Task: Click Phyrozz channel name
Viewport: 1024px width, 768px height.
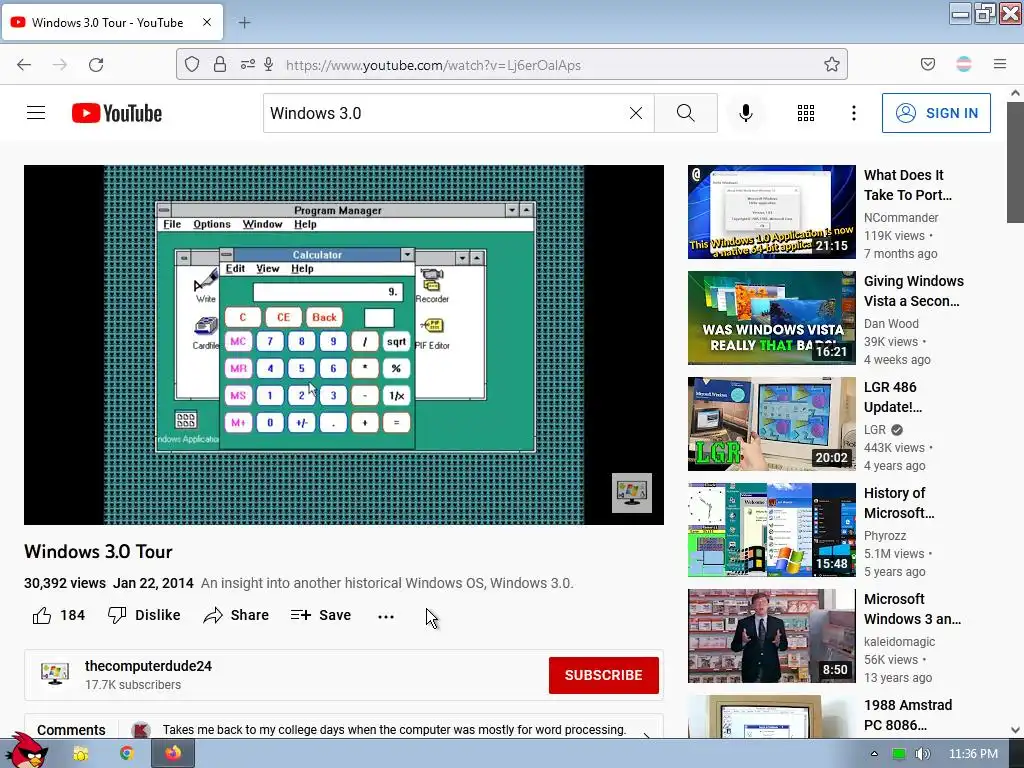Action: pyautogui.click(x=885, y=536)
